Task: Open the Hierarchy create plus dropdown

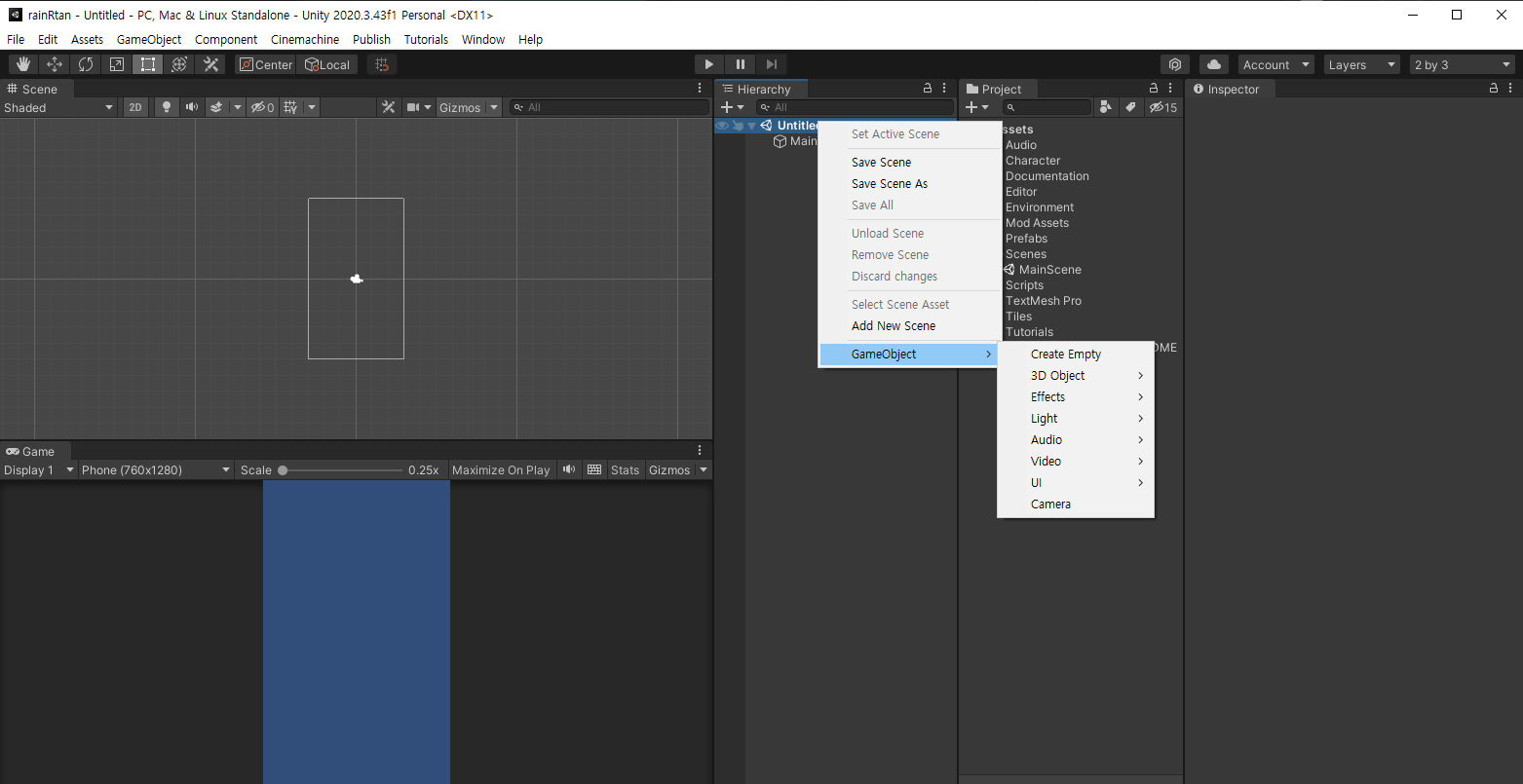Action: [x=732, y=107]
